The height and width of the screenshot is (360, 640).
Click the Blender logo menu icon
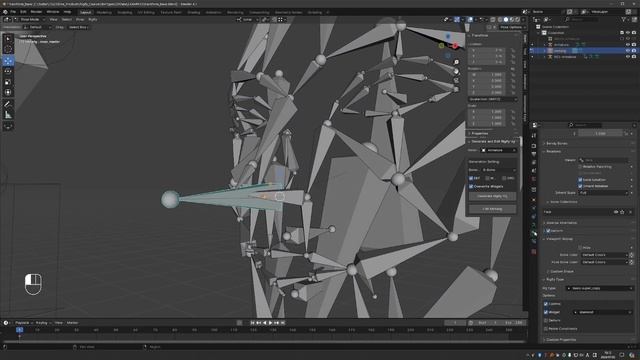[5, 12]
